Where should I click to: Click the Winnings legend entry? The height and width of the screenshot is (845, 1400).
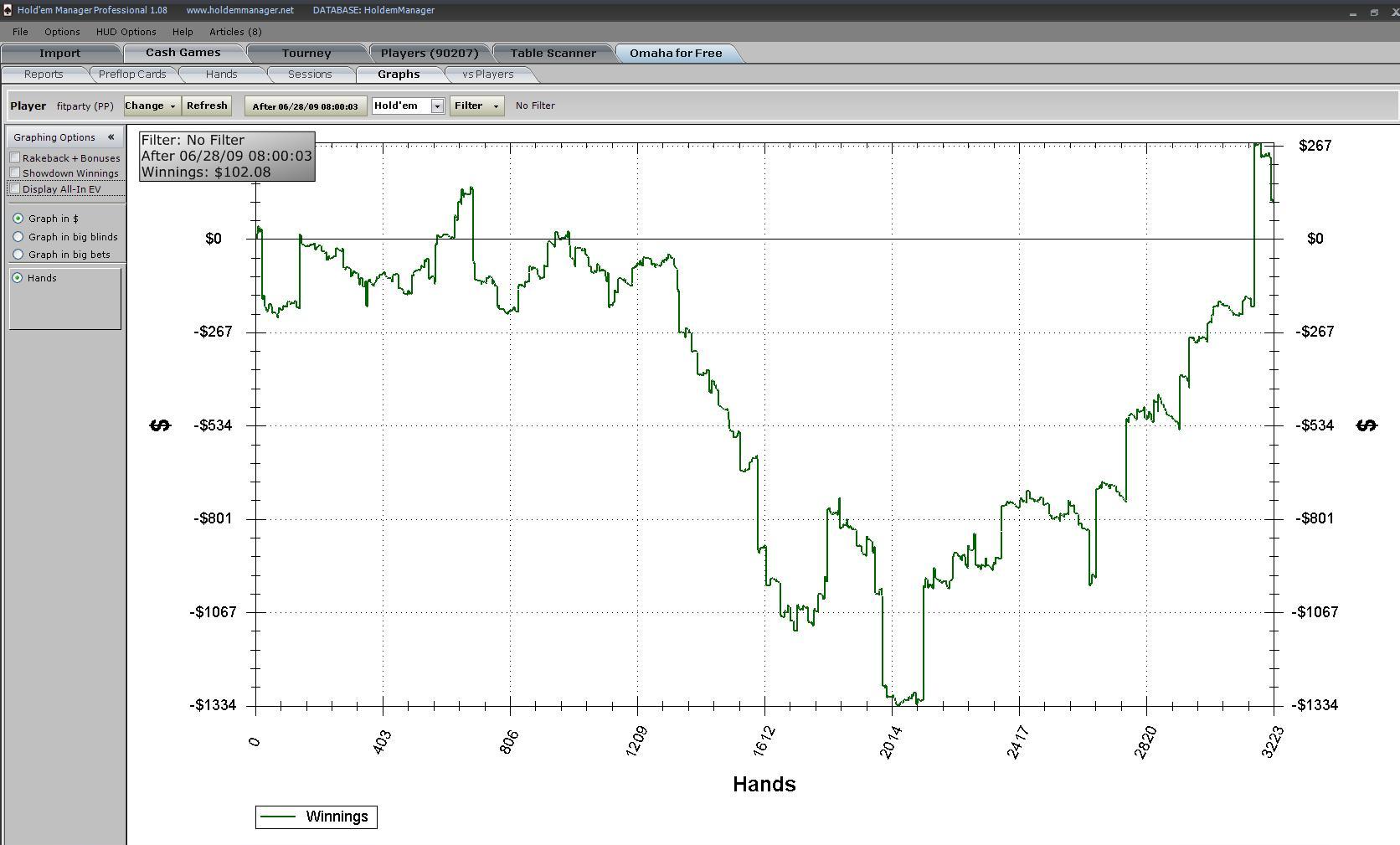click(317, 817)
